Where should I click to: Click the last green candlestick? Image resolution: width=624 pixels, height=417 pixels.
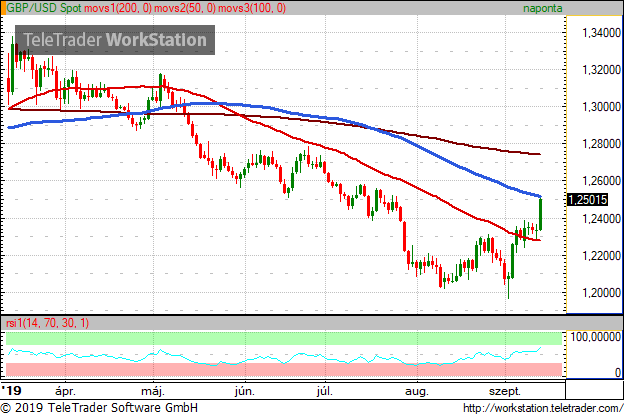pyautogui.click(x=540, y=214)
